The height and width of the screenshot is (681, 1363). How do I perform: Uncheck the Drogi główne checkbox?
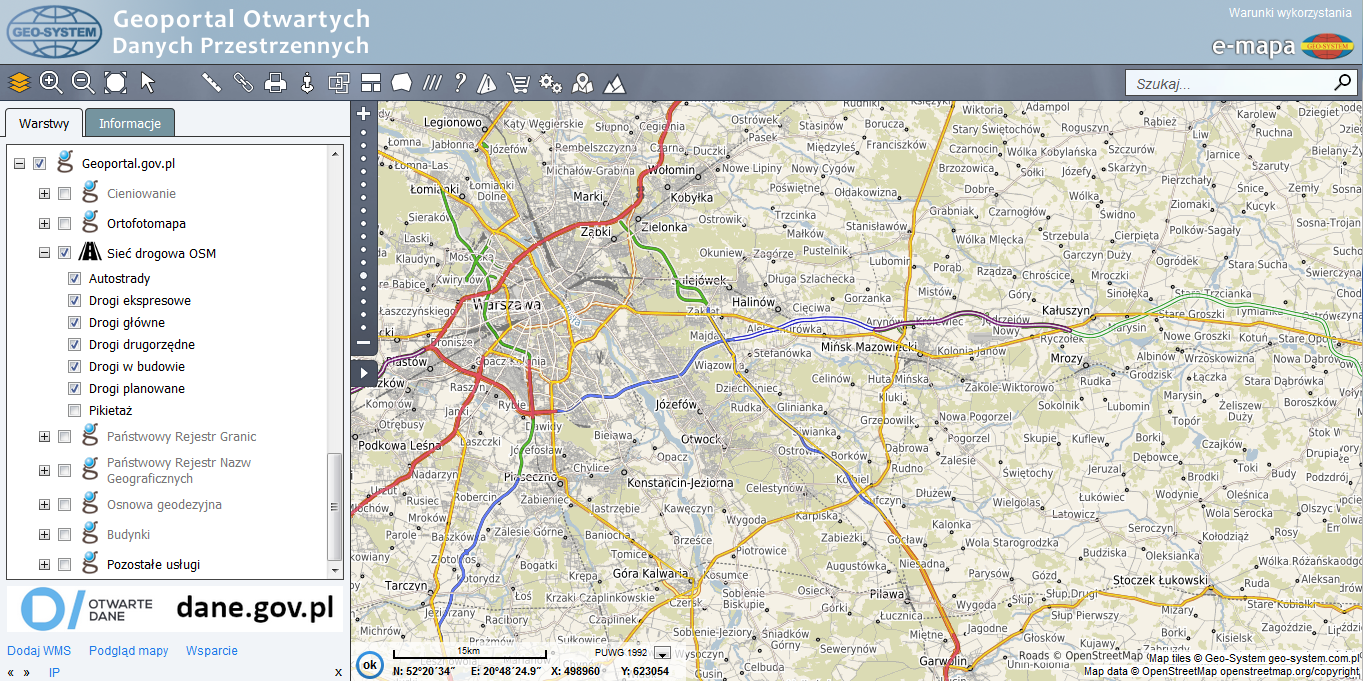(x=74, y=322)
